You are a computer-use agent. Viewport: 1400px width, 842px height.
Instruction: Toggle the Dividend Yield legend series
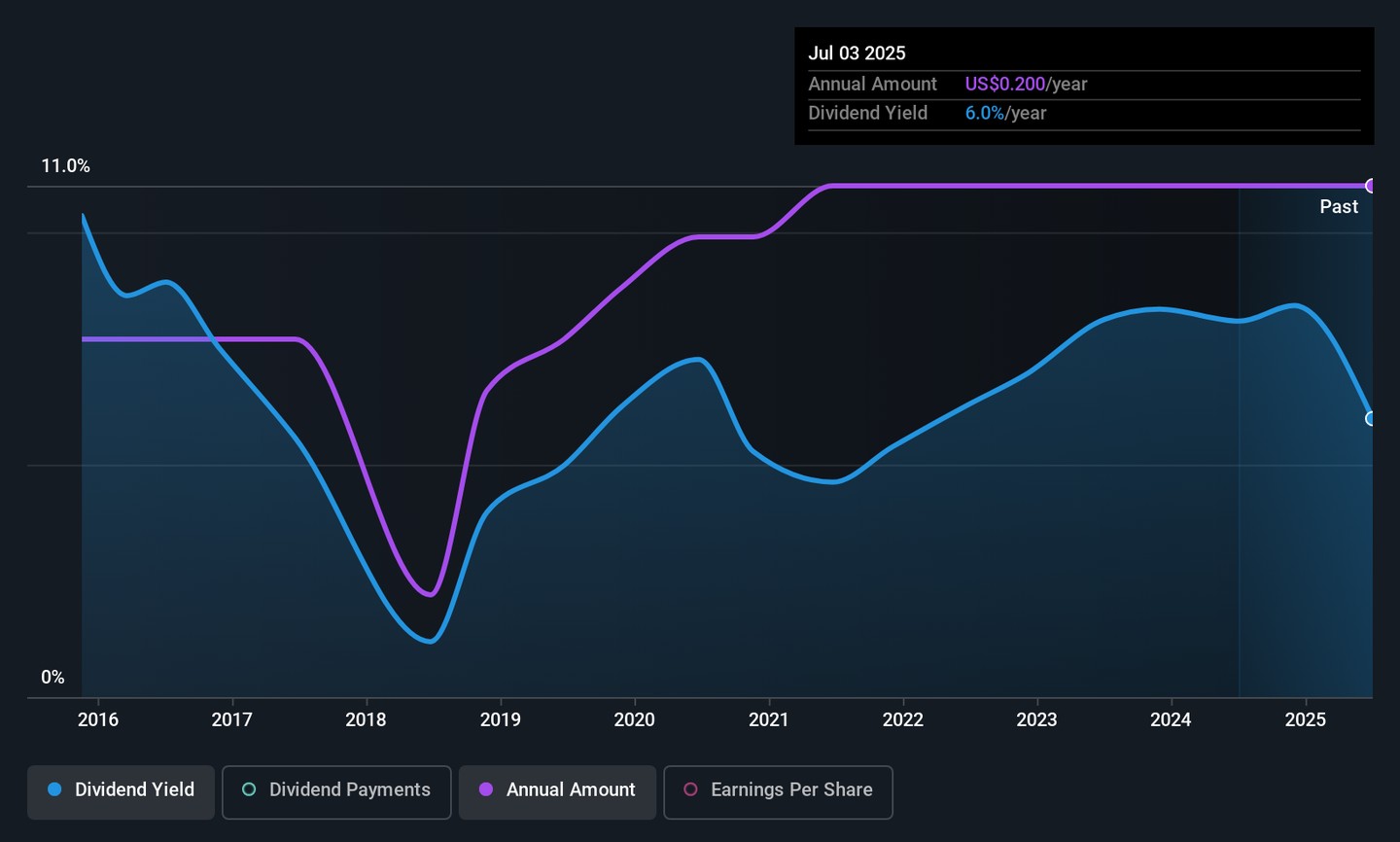122,790
